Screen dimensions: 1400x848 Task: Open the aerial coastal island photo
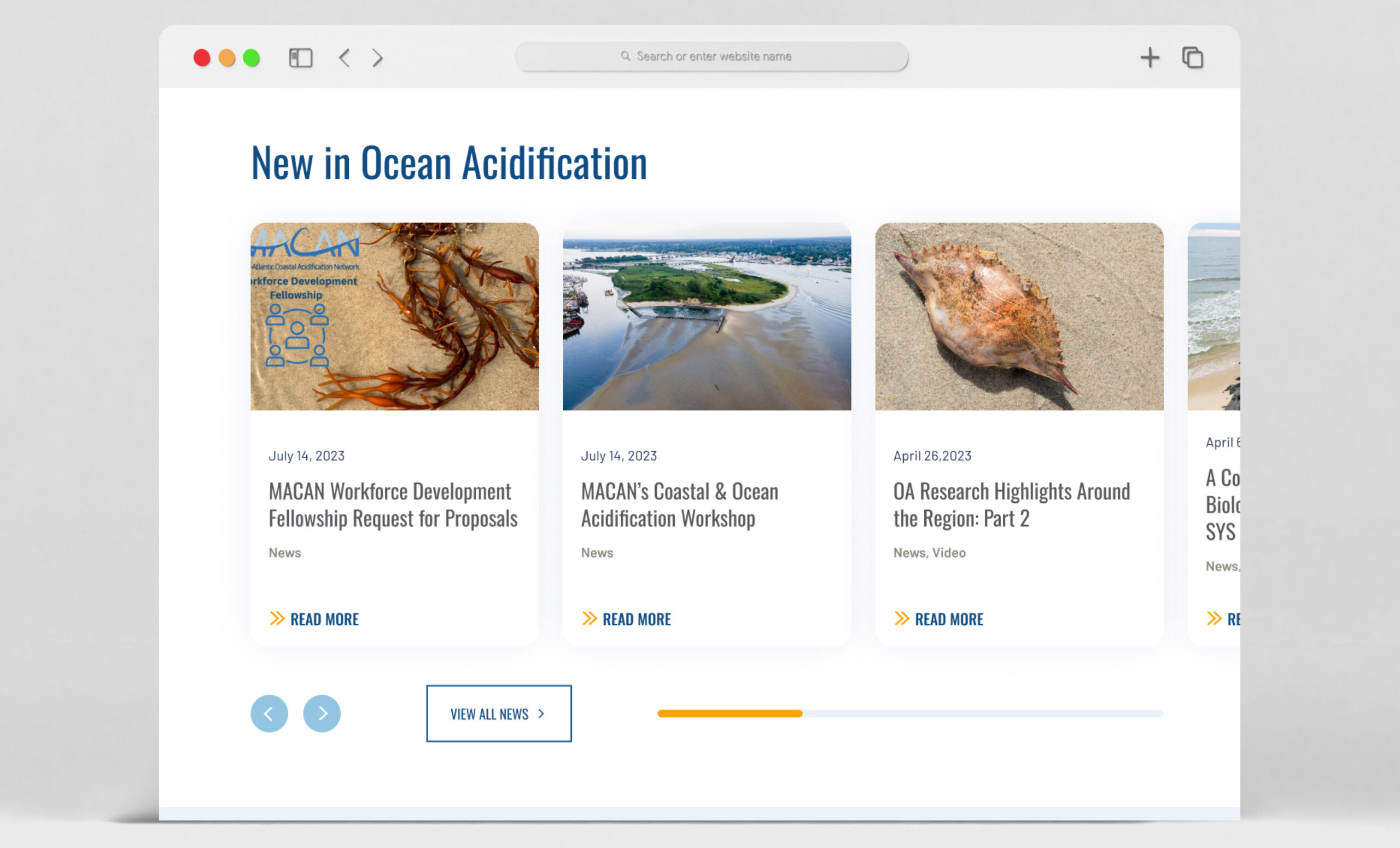706,317
